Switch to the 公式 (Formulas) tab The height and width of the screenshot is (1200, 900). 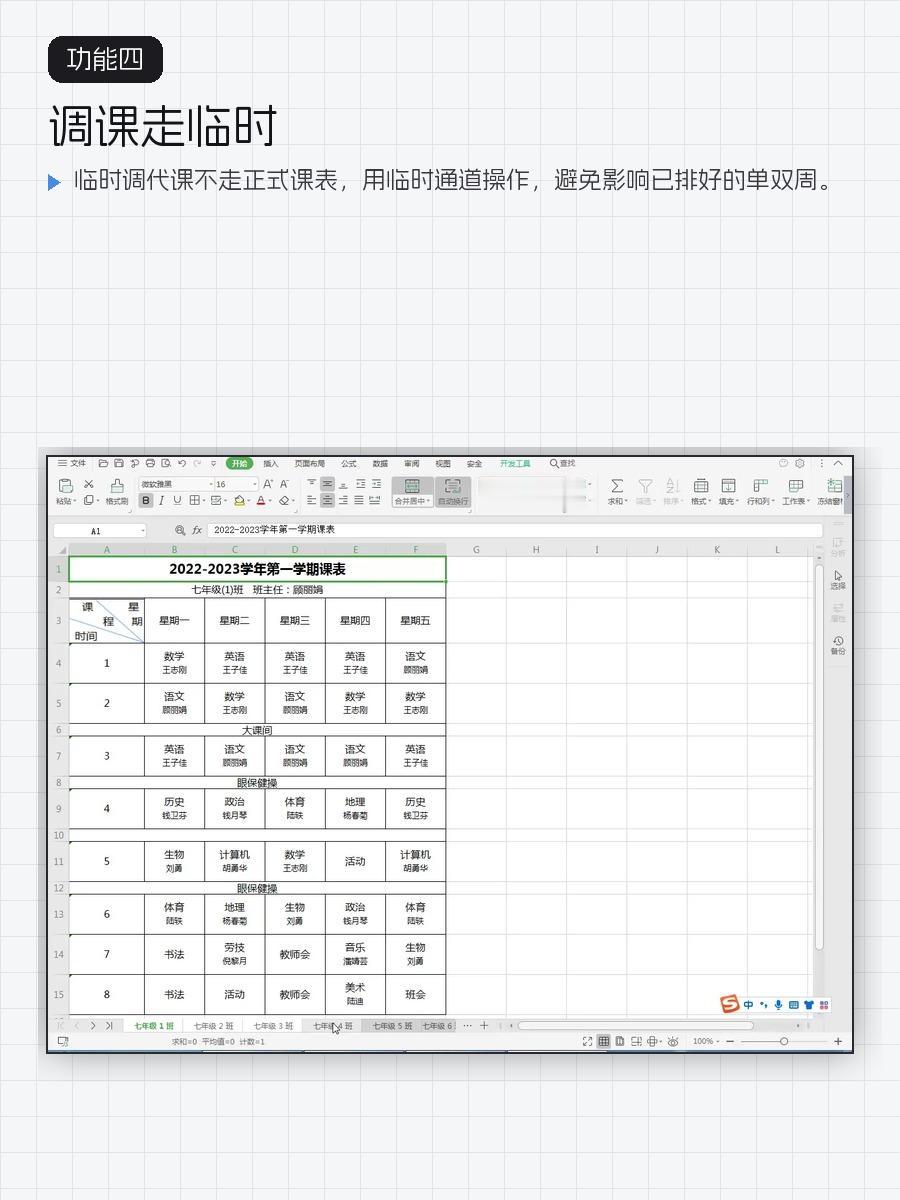tap(349, 463)
